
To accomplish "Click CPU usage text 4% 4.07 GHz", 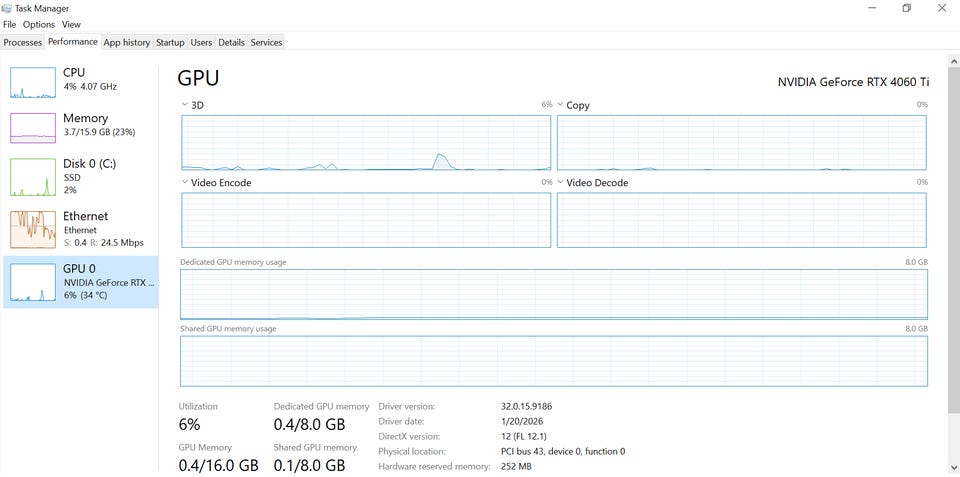I will click(90, 86).
